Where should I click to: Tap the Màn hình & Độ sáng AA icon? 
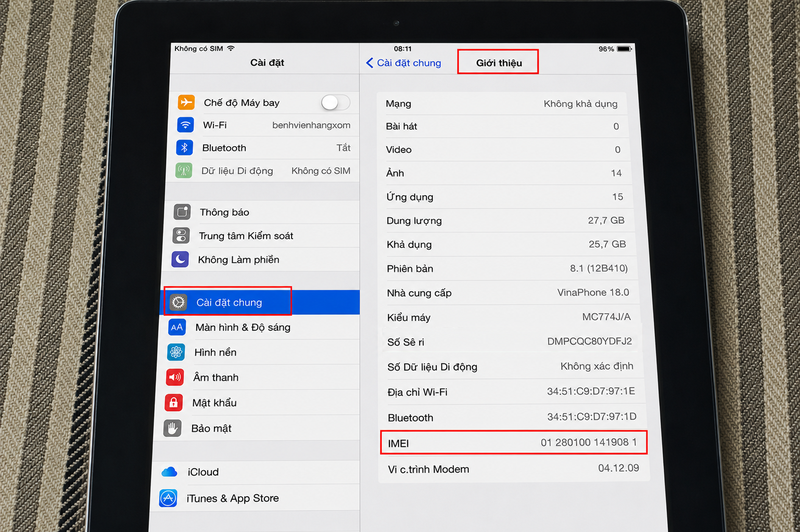point(177,327)
